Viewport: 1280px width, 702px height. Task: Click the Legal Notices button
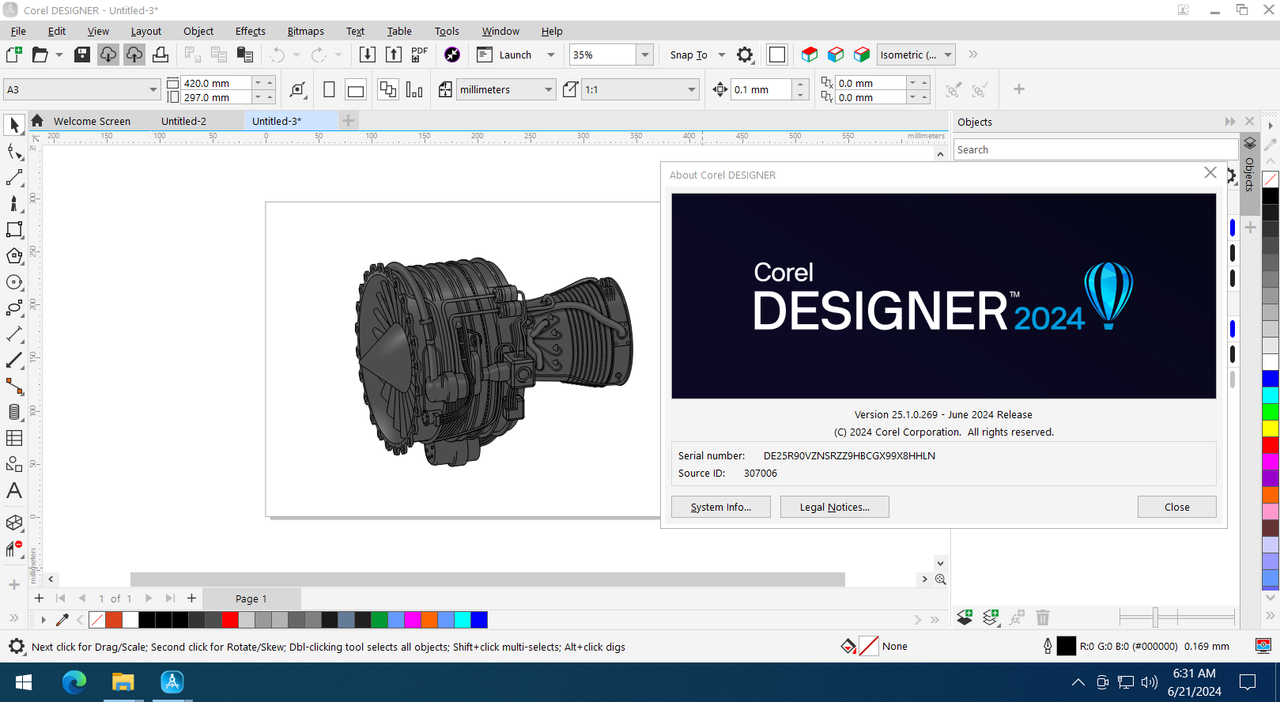(x=835, y=507)
